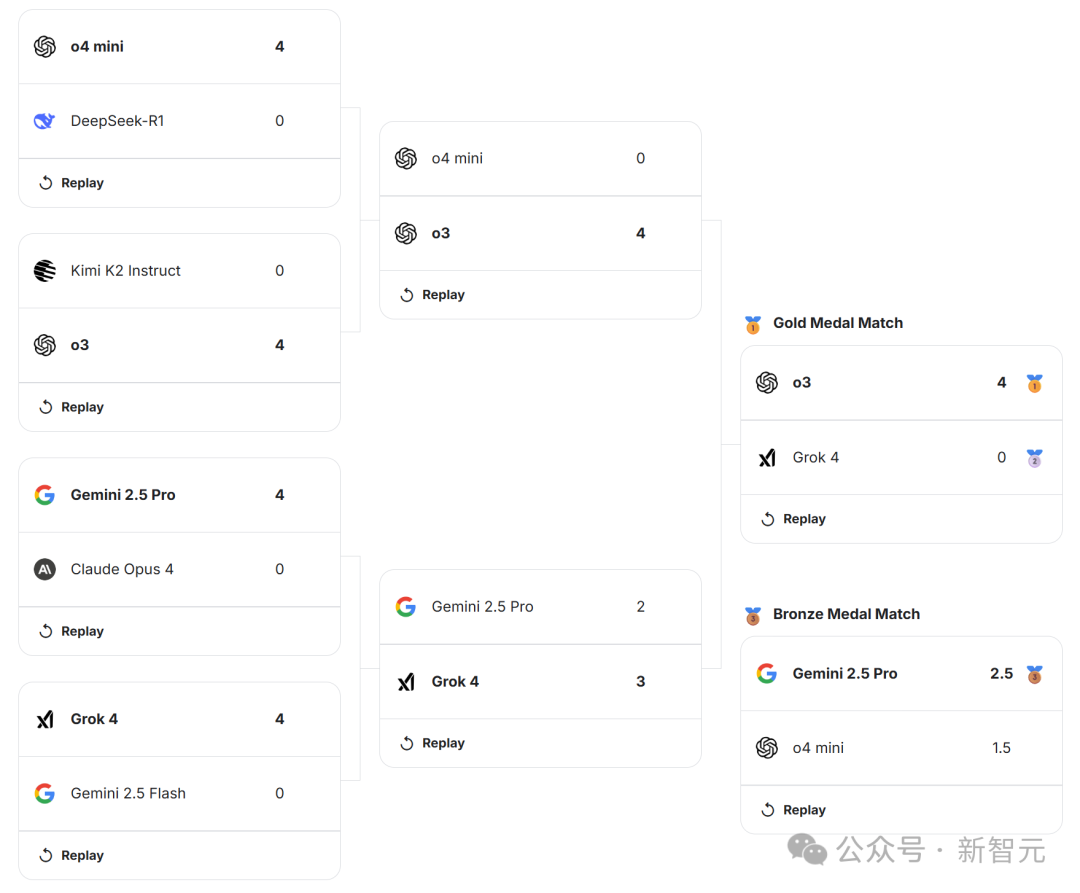The width and height of the screenshot is (1080, 893).
Task: Replay the Gemini 2.5 Pro vs Grok 4 semifinal
Action: 433,744
